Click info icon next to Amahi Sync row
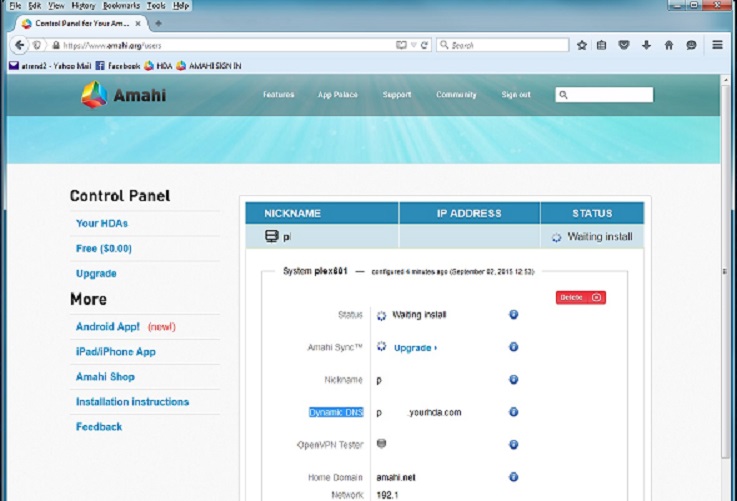 tap(514, 347)
